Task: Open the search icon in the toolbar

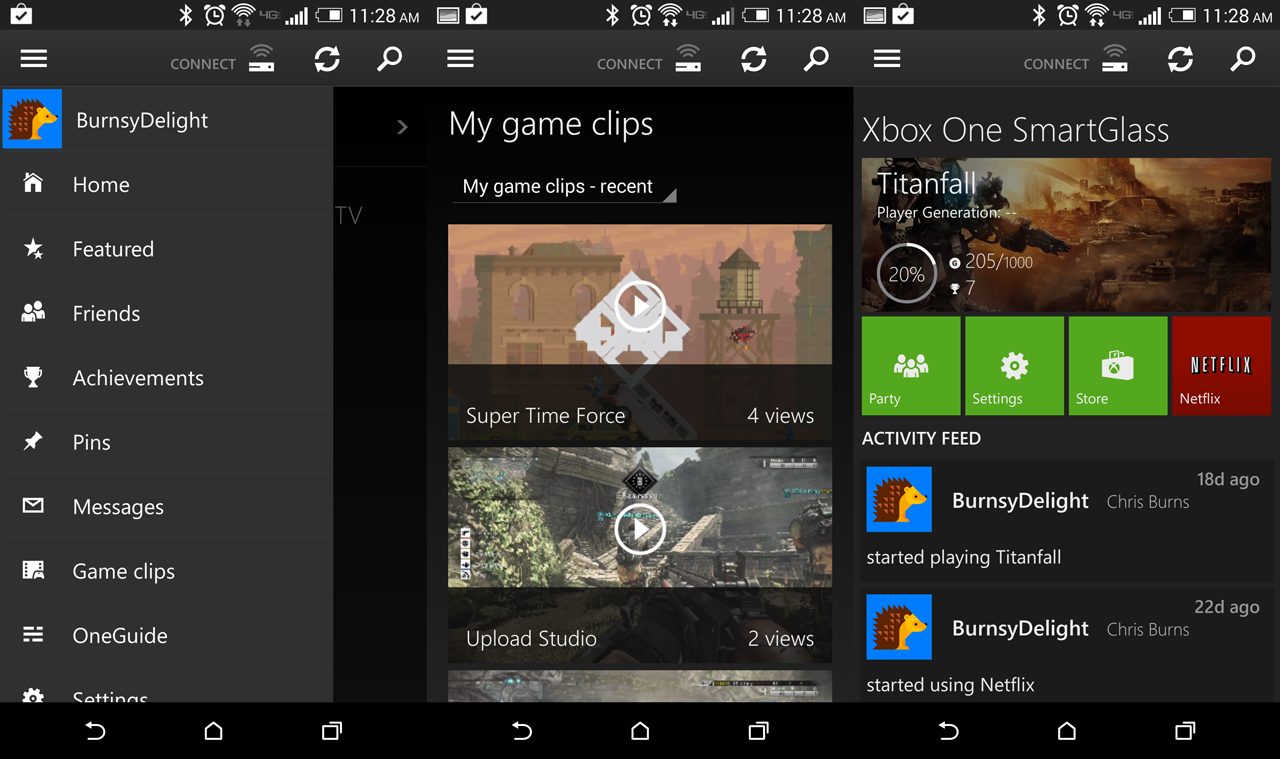Action: (x=390, y=59)
